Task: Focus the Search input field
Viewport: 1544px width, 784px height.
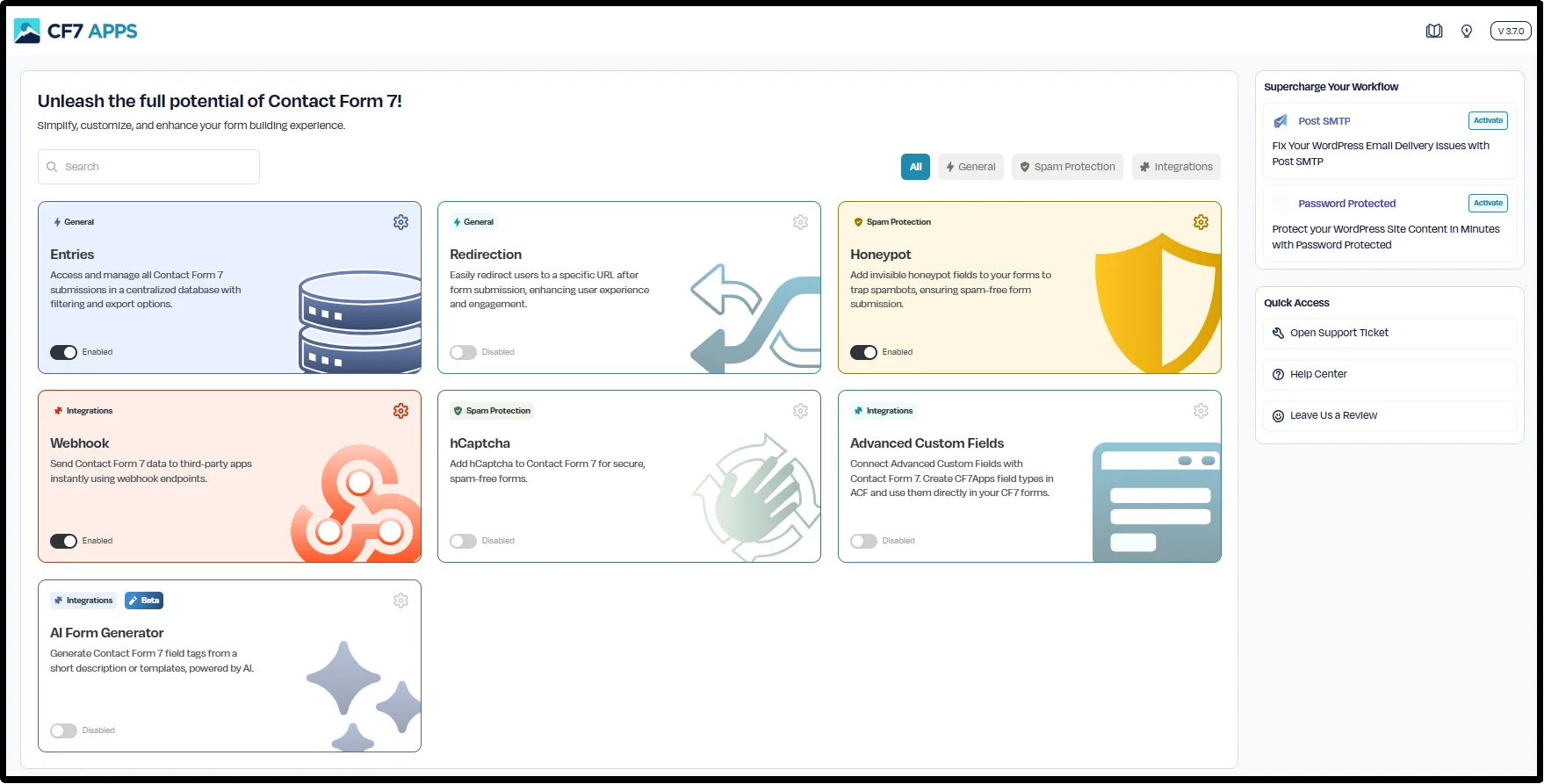Action: 148,167
